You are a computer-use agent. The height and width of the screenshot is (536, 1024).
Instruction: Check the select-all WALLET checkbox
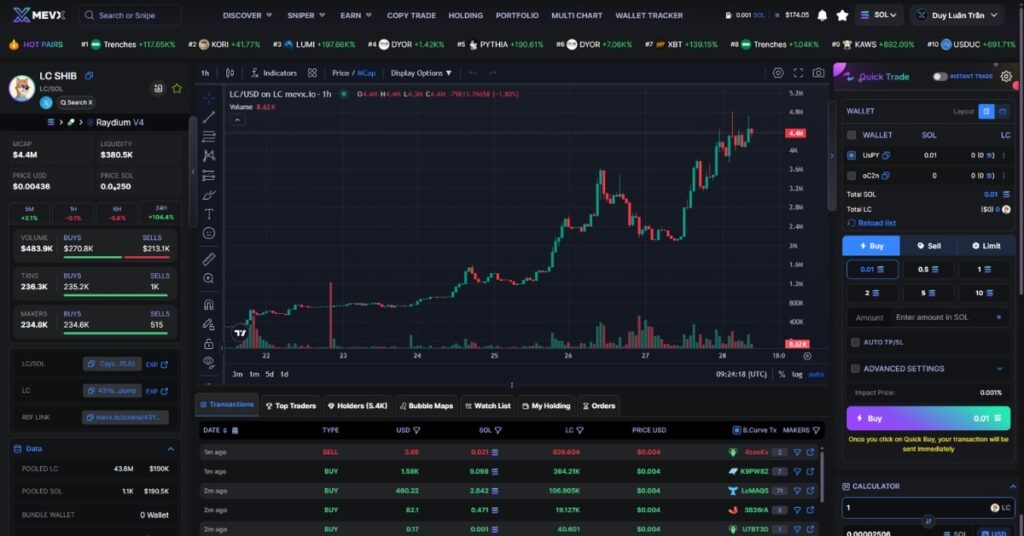pos(852,135)
